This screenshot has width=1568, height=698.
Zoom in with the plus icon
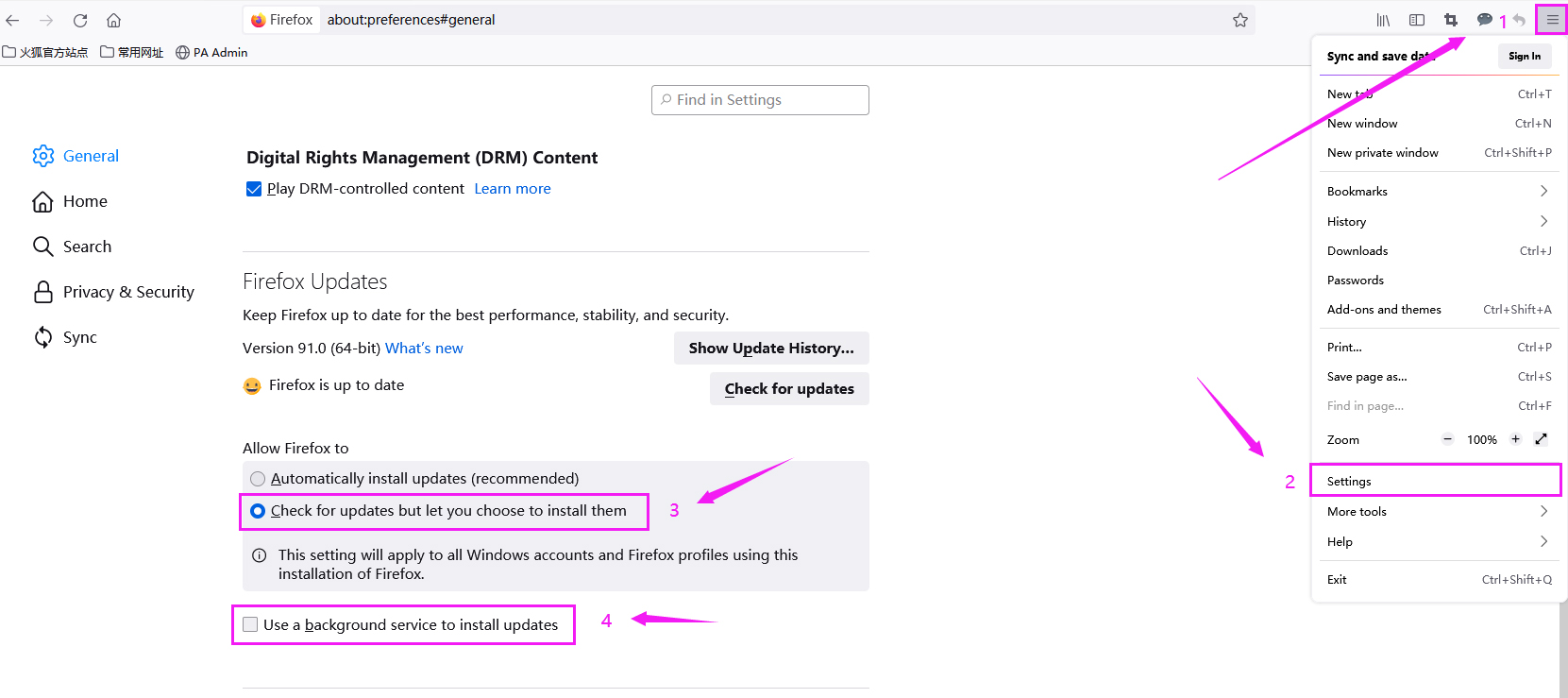coord(1515,439)
